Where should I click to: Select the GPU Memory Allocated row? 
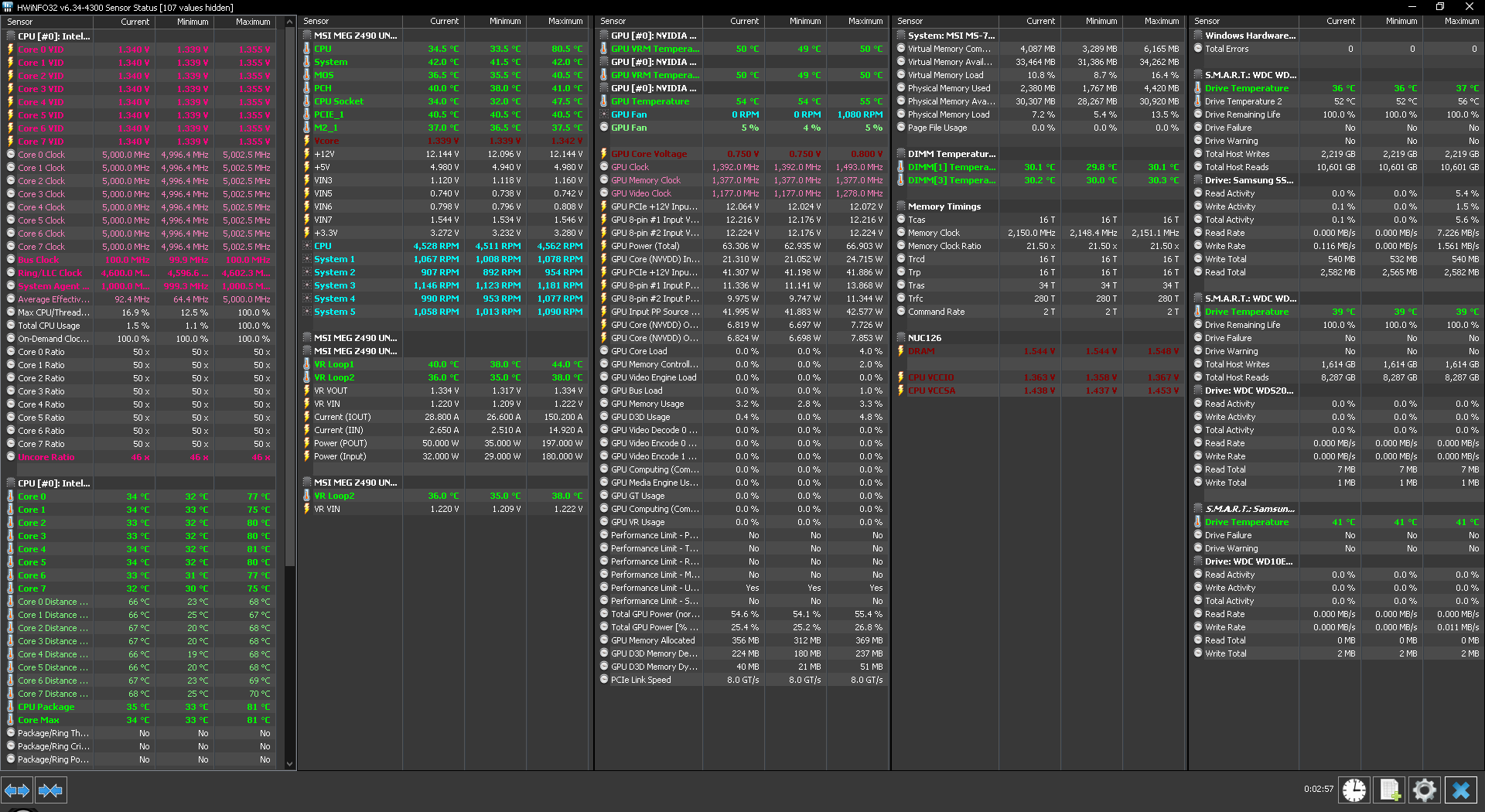tap(742, 640)
